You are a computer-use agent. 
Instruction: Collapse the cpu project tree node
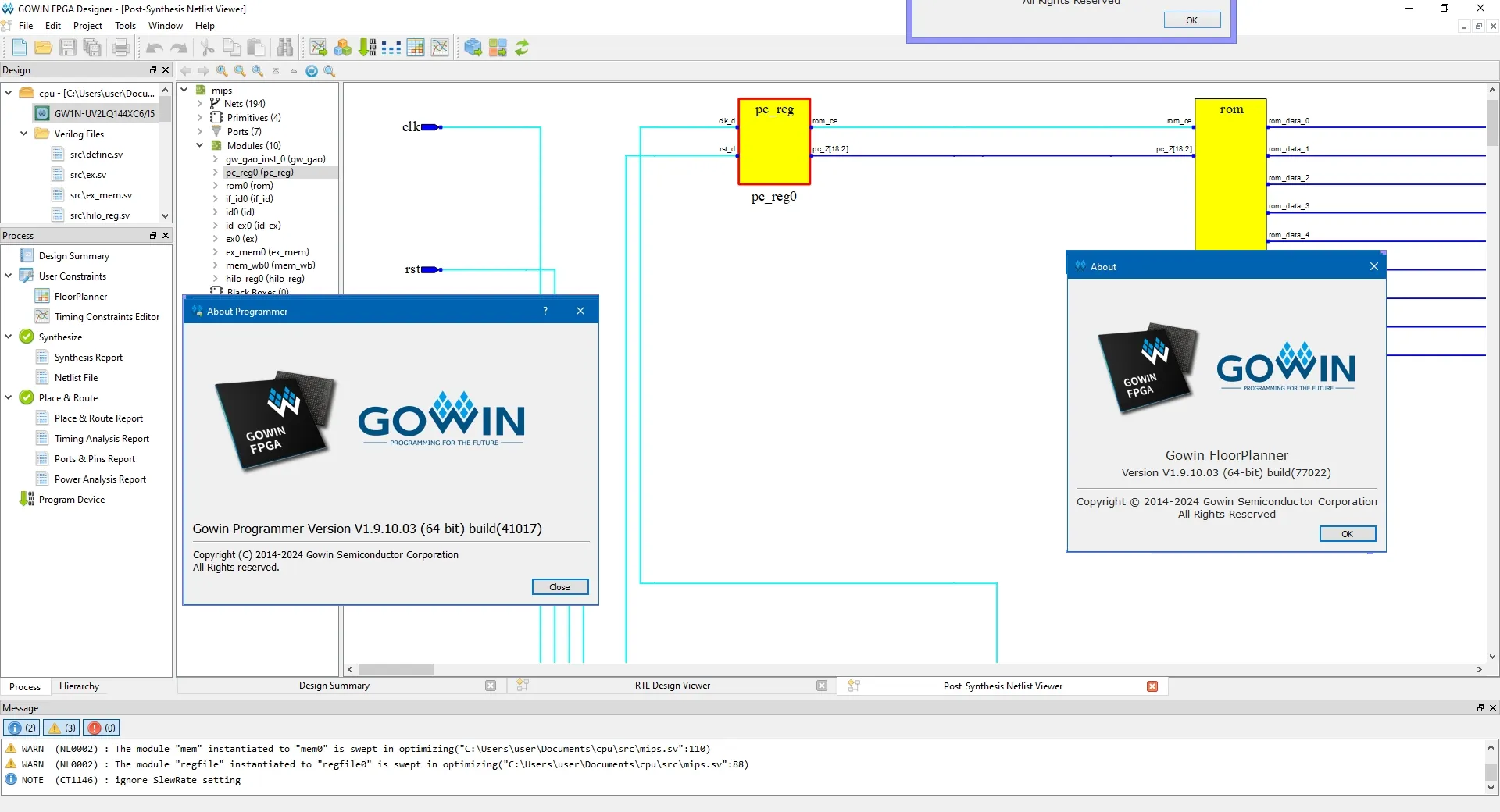[8, 93]
